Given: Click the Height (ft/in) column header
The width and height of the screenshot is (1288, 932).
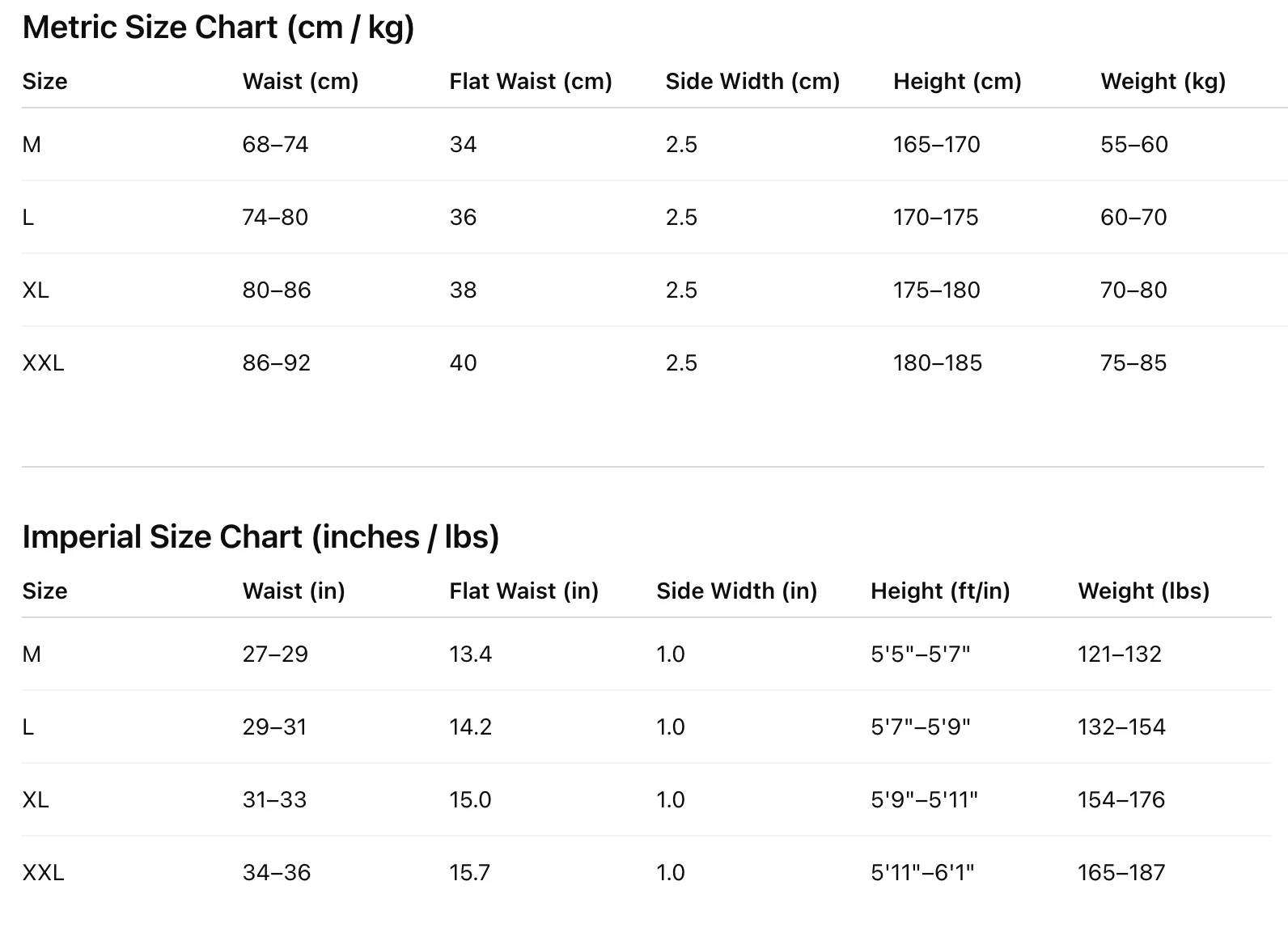Looking at the screenshot, I should click(940, 591).
